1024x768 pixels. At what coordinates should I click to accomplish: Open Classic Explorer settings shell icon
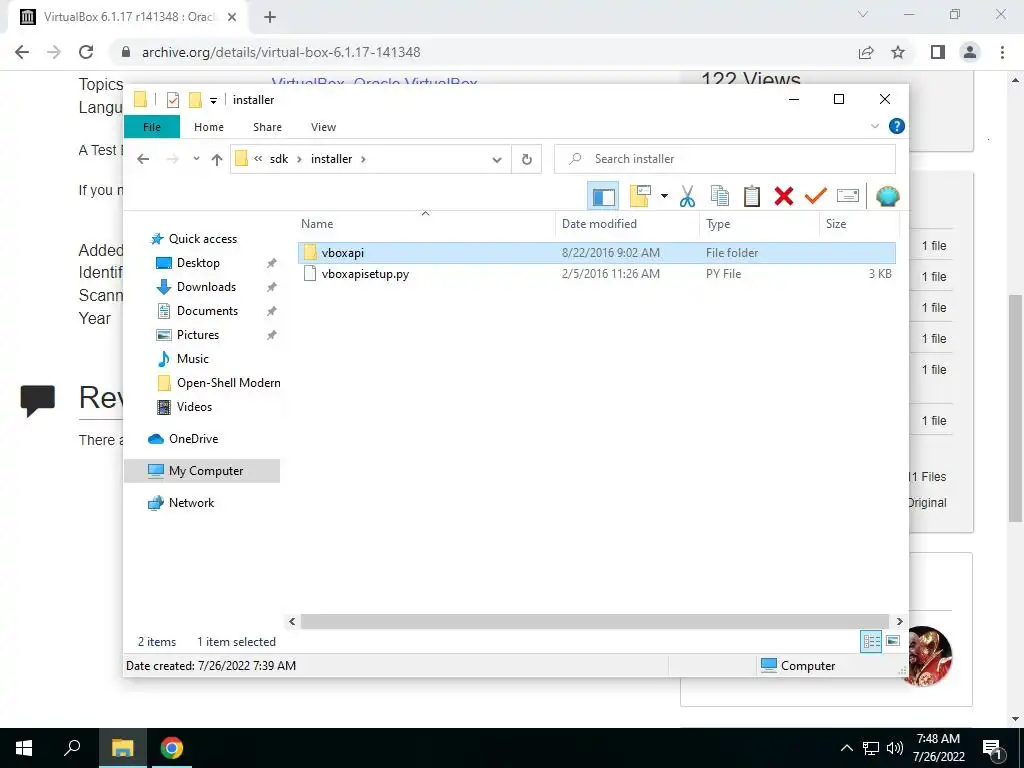[888, 196]
